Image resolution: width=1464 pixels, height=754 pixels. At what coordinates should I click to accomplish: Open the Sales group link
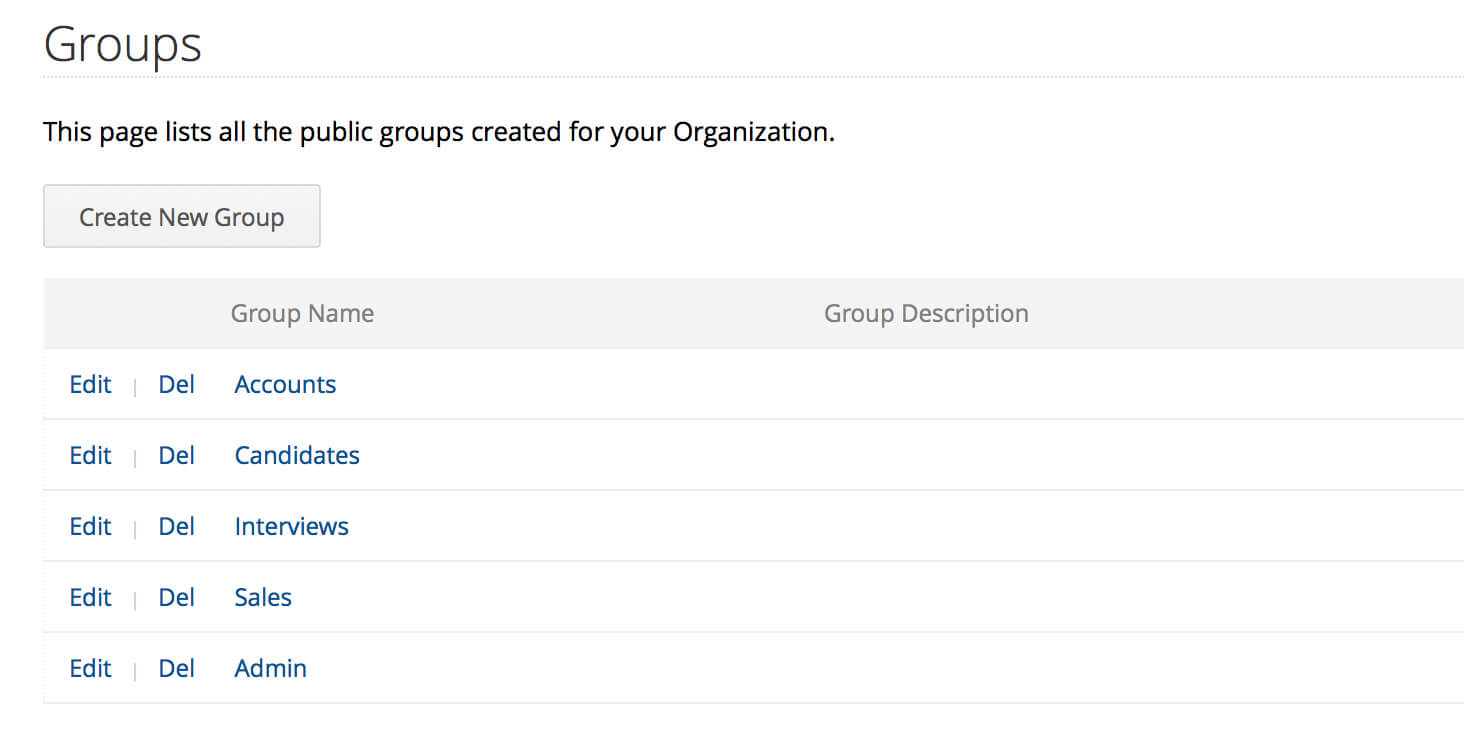click(x=263, y=598)
